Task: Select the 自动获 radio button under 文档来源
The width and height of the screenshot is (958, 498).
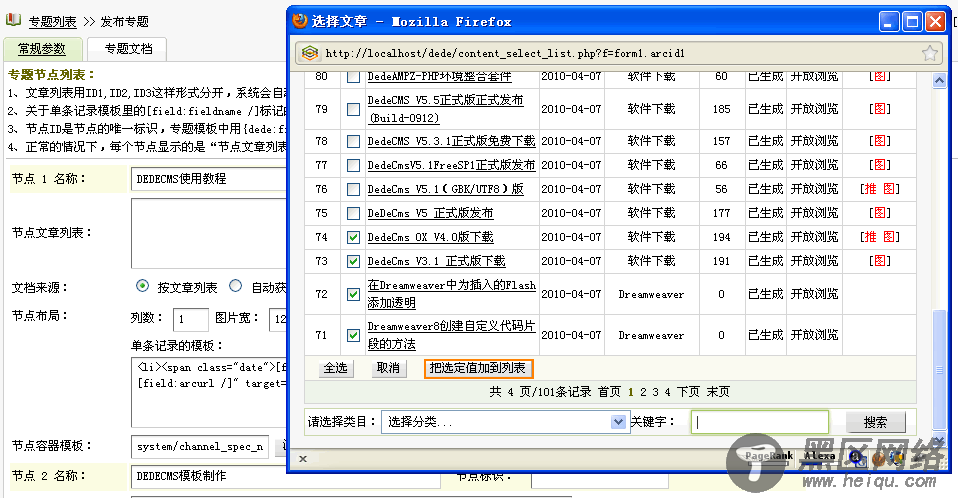Action: click(235, 286)
